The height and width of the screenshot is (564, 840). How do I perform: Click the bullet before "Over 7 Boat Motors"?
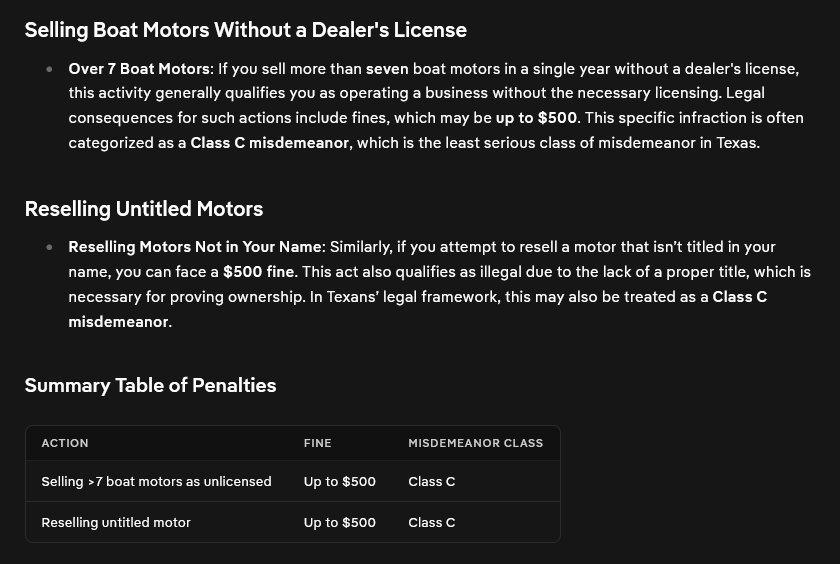(x=49, y=70)
